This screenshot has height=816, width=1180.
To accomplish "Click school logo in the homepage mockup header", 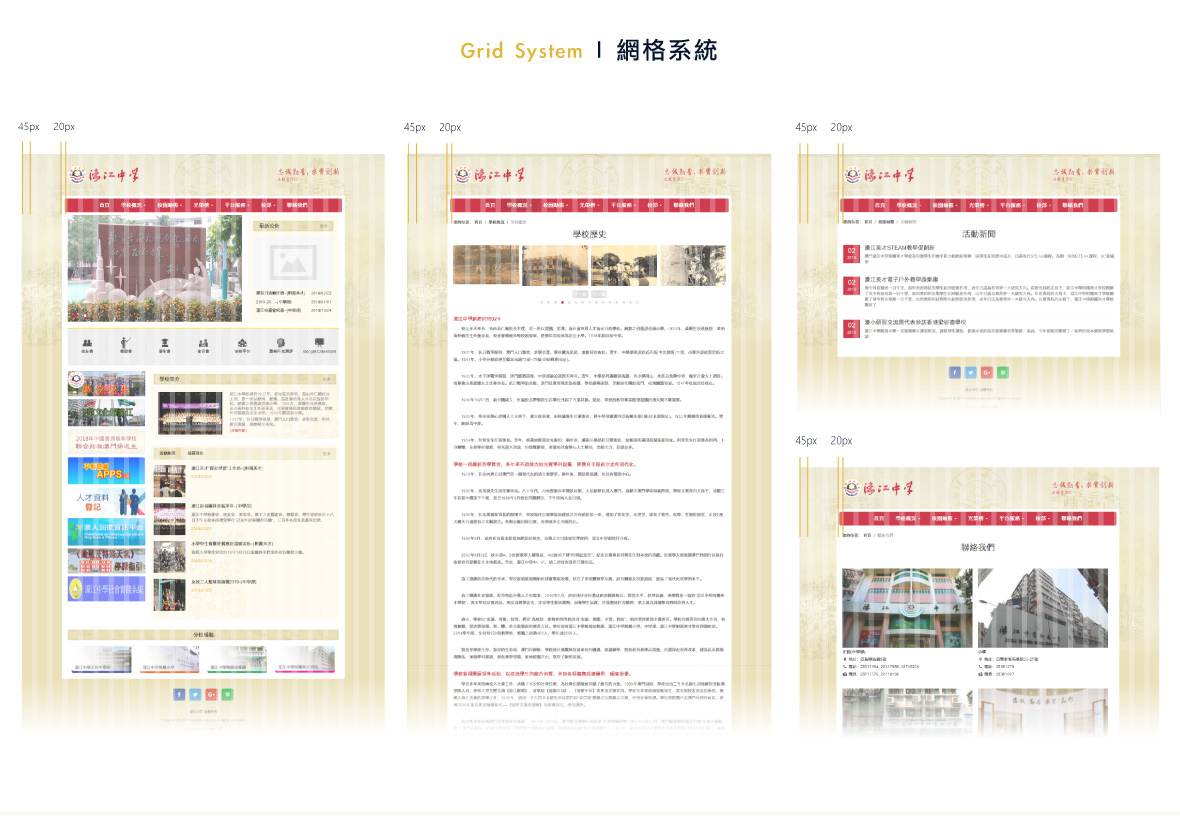I will click(105, 175).
